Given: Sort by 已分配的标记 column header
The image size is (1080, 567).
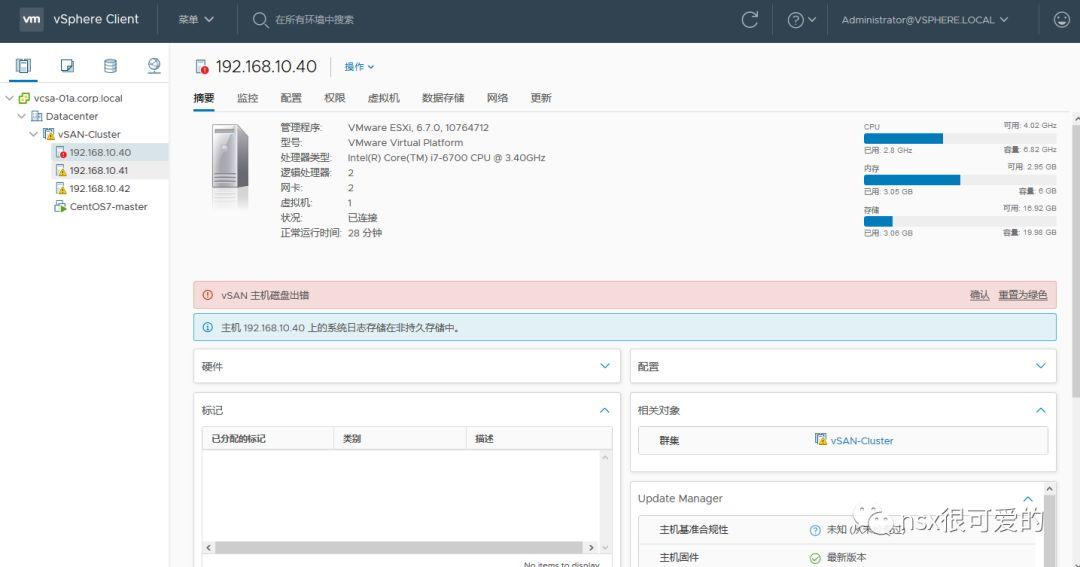Looking at the screenshot, I should 268,438.
